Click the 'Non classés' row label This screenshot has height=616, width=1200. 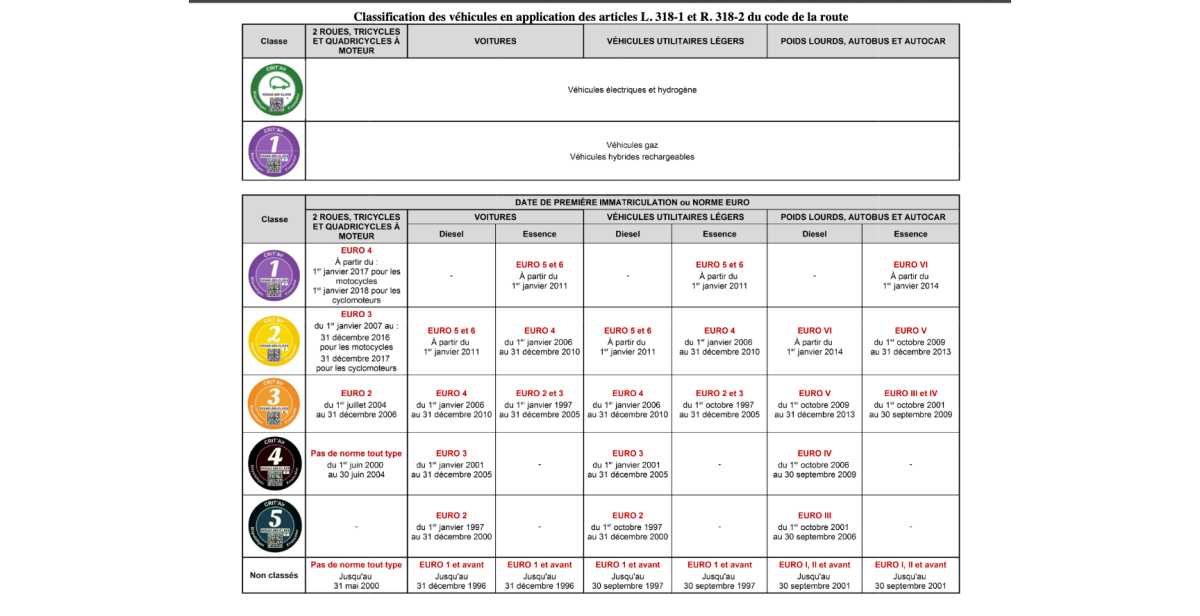pyautogui.click(x=274, y=575)
